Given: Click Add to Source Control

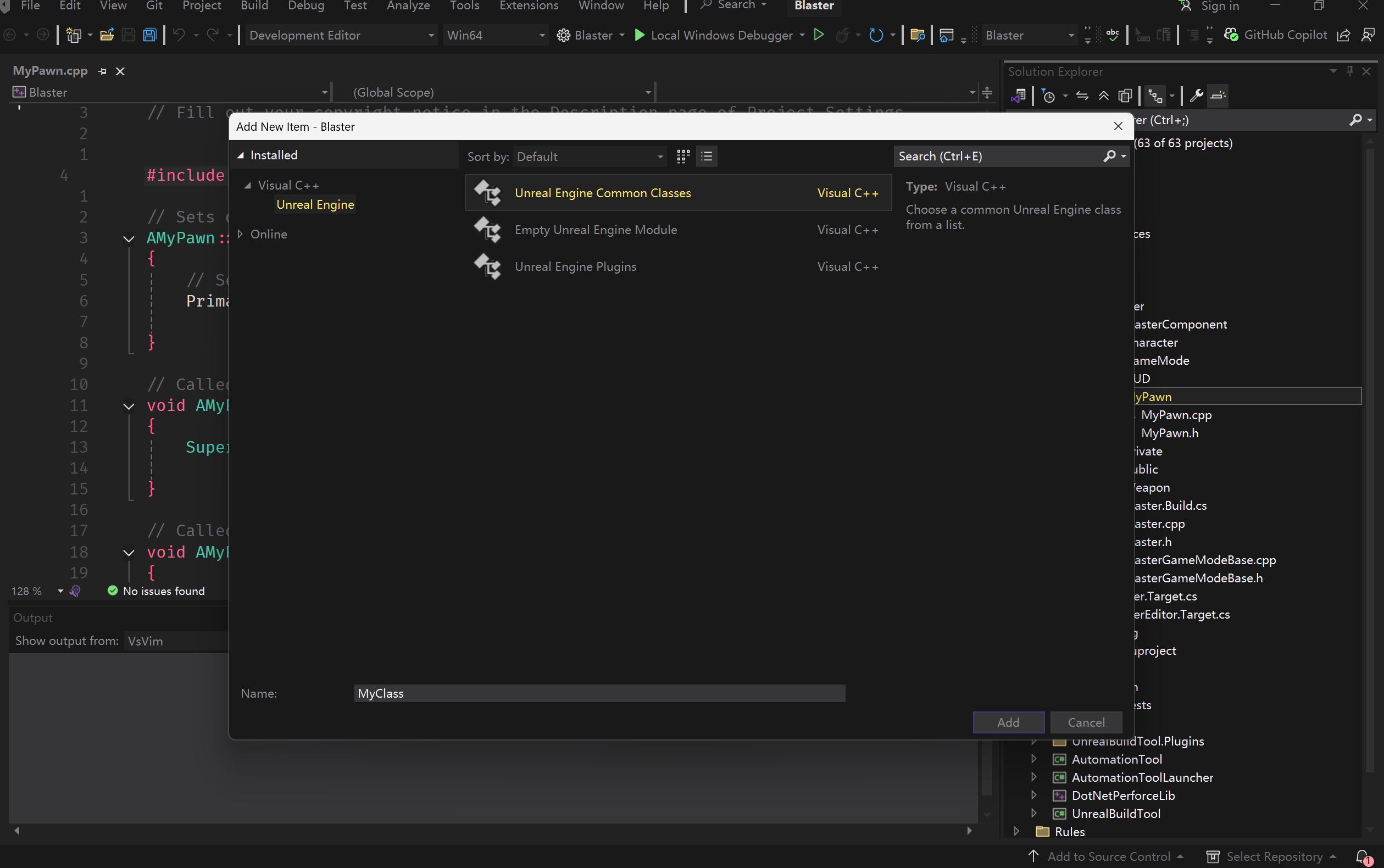Looking at the screenshot, I should [1105, 856].
